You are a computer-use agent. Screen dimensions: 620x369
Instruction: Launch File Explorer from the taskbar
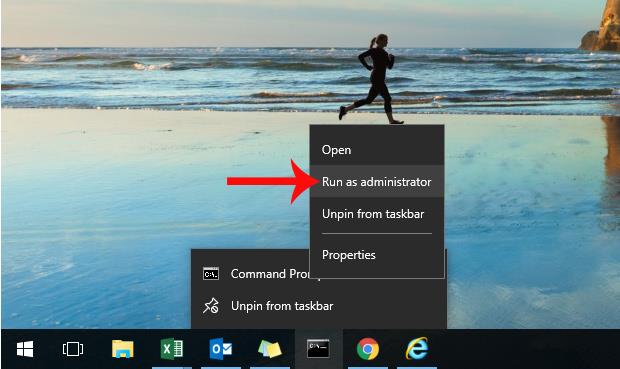123,349
